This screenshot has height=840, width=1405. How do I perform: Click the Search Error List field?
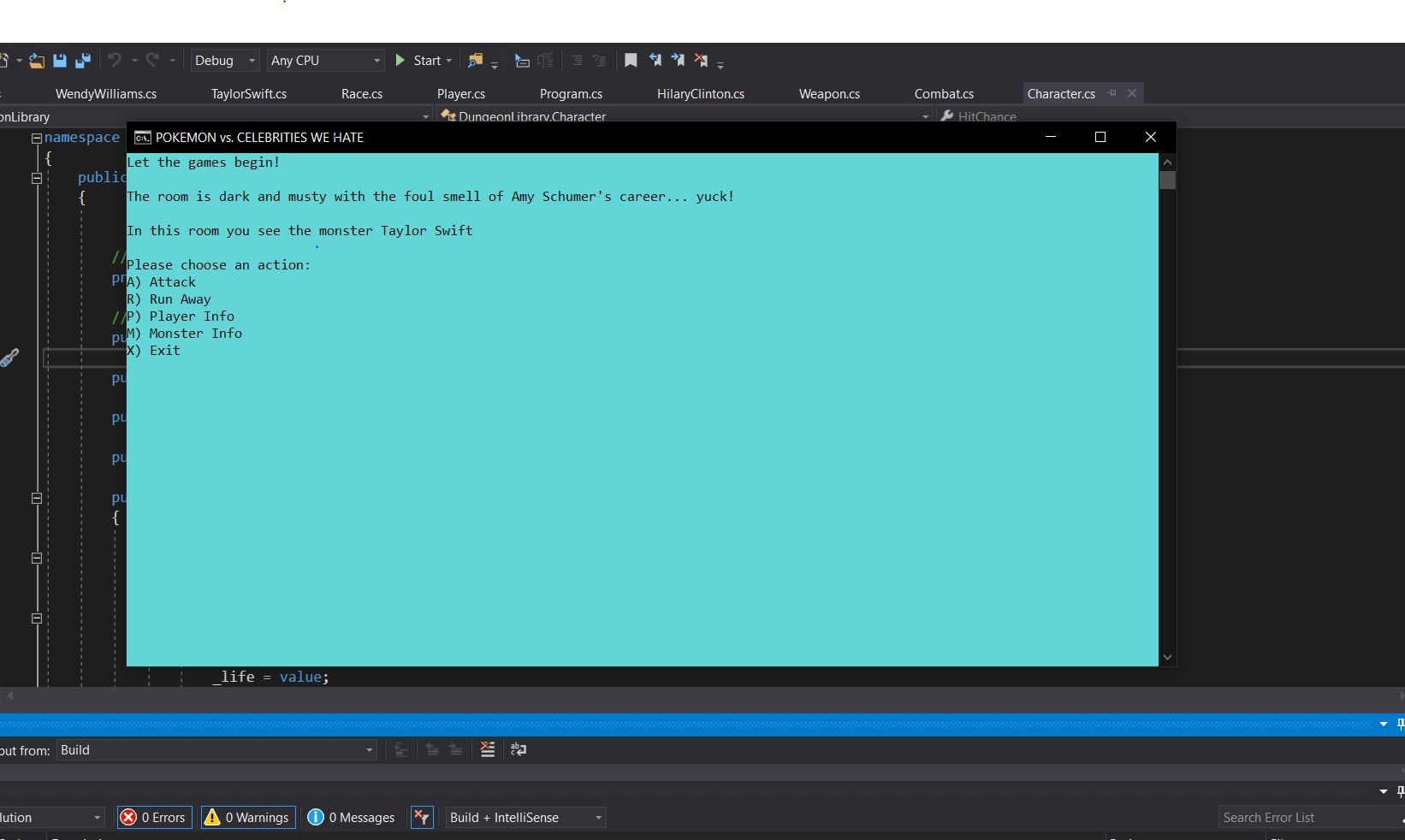(x=1305, y=818)
